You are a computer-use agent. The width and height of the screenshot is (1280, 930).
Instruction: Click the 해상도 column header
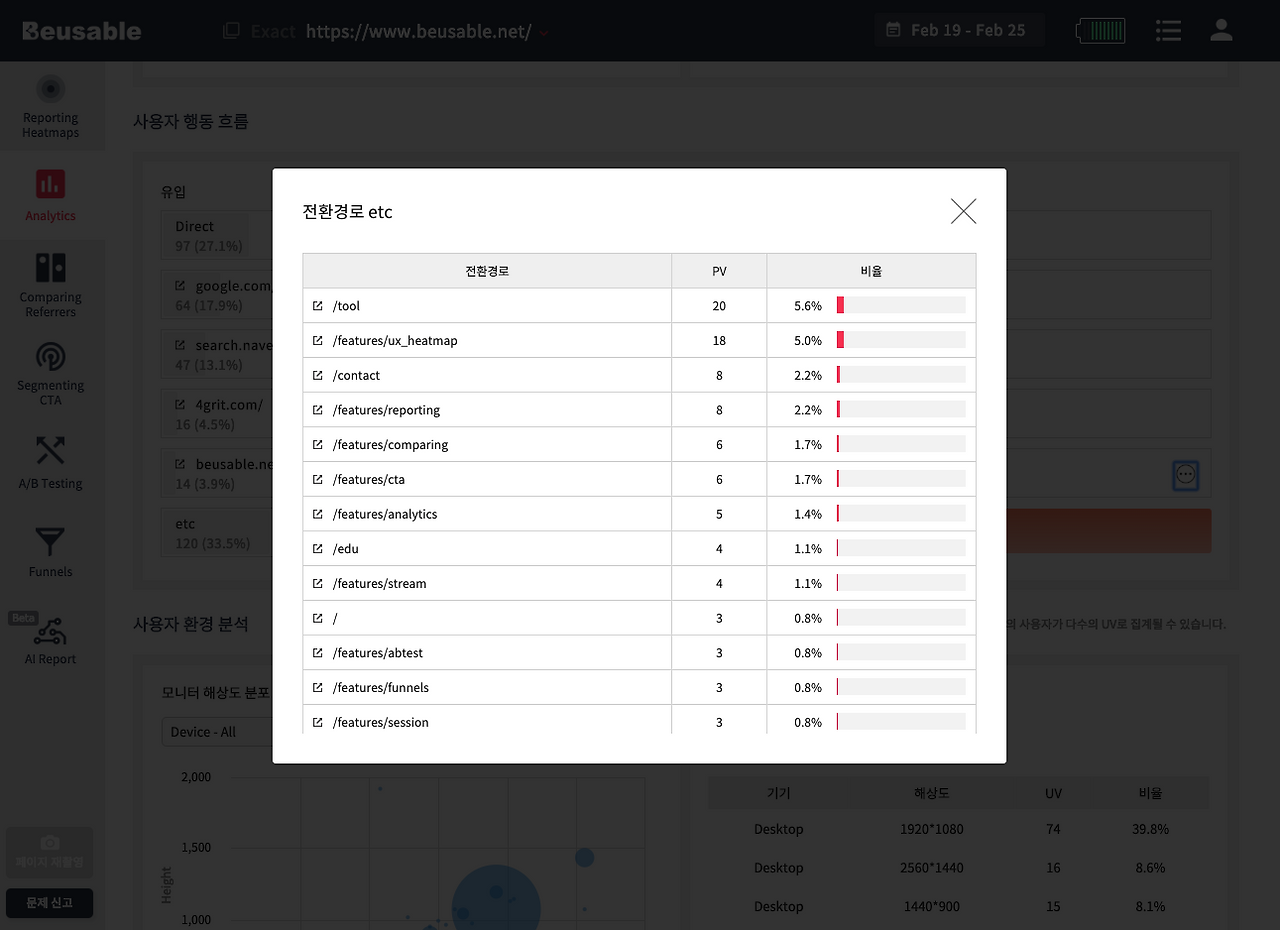pos(931,793)
